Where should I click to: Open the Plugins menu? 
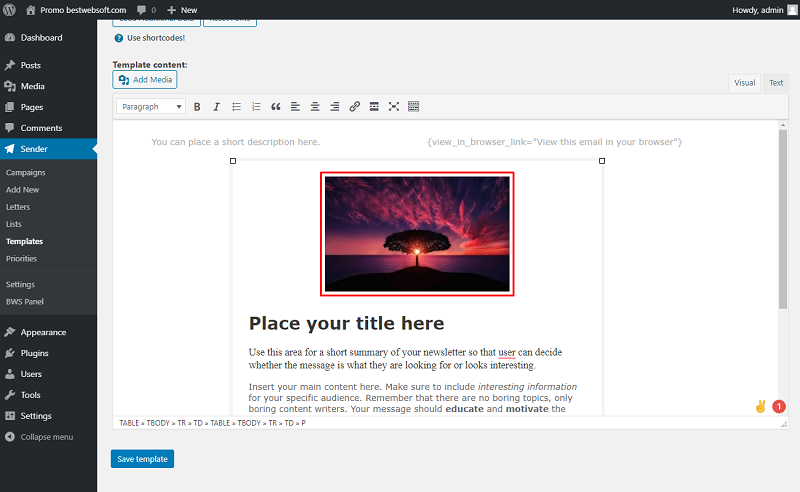click(x=48, y=353)
